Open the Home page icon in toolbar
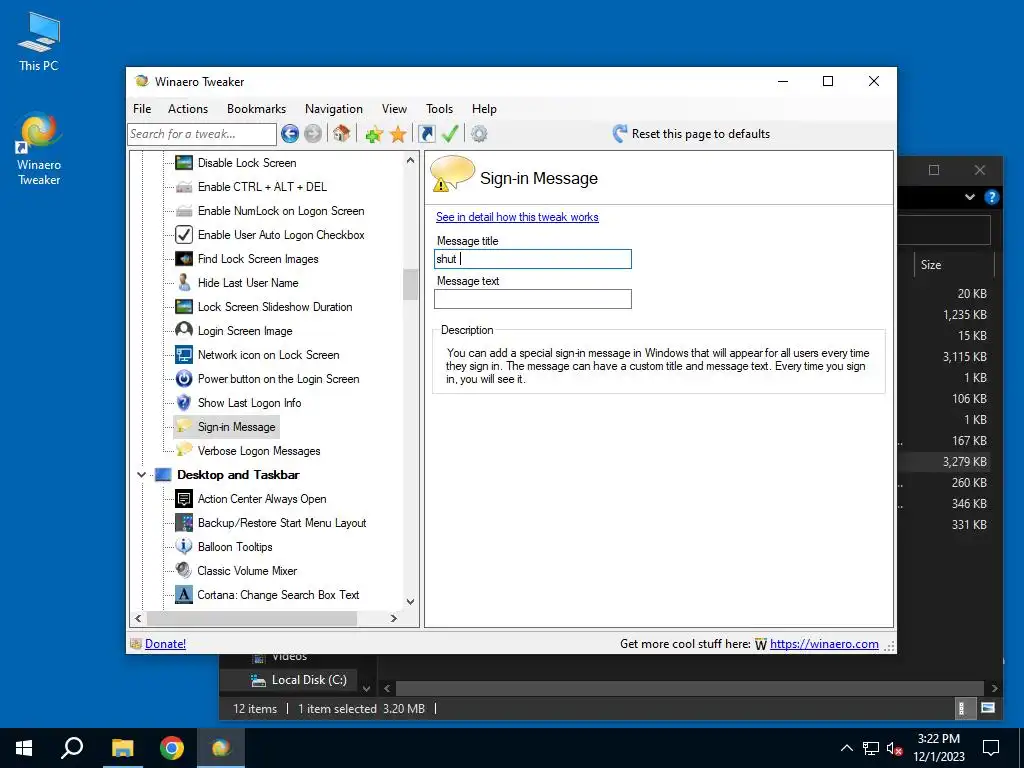 (x=342, y=134)
